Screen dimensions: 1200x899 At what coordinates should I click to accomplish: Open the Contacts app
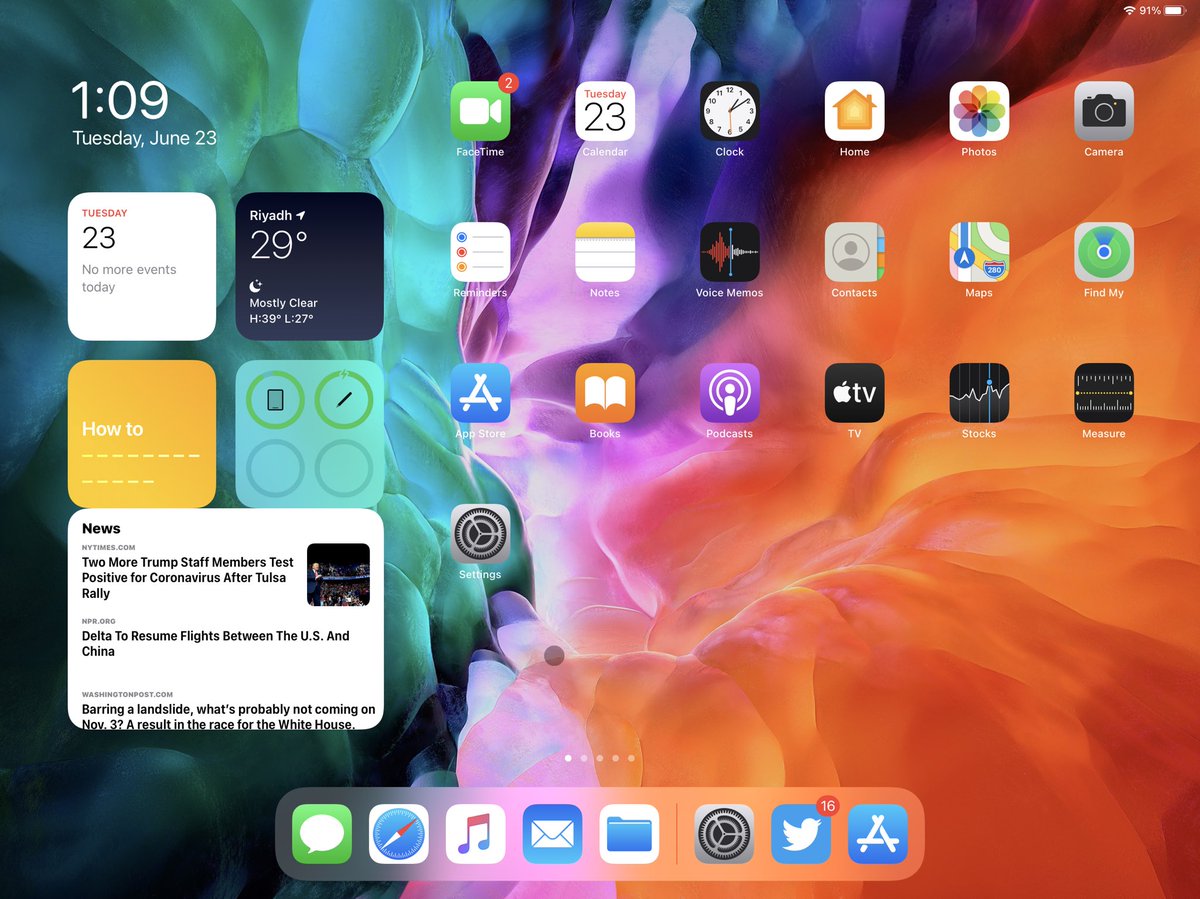tap(854, 252)
